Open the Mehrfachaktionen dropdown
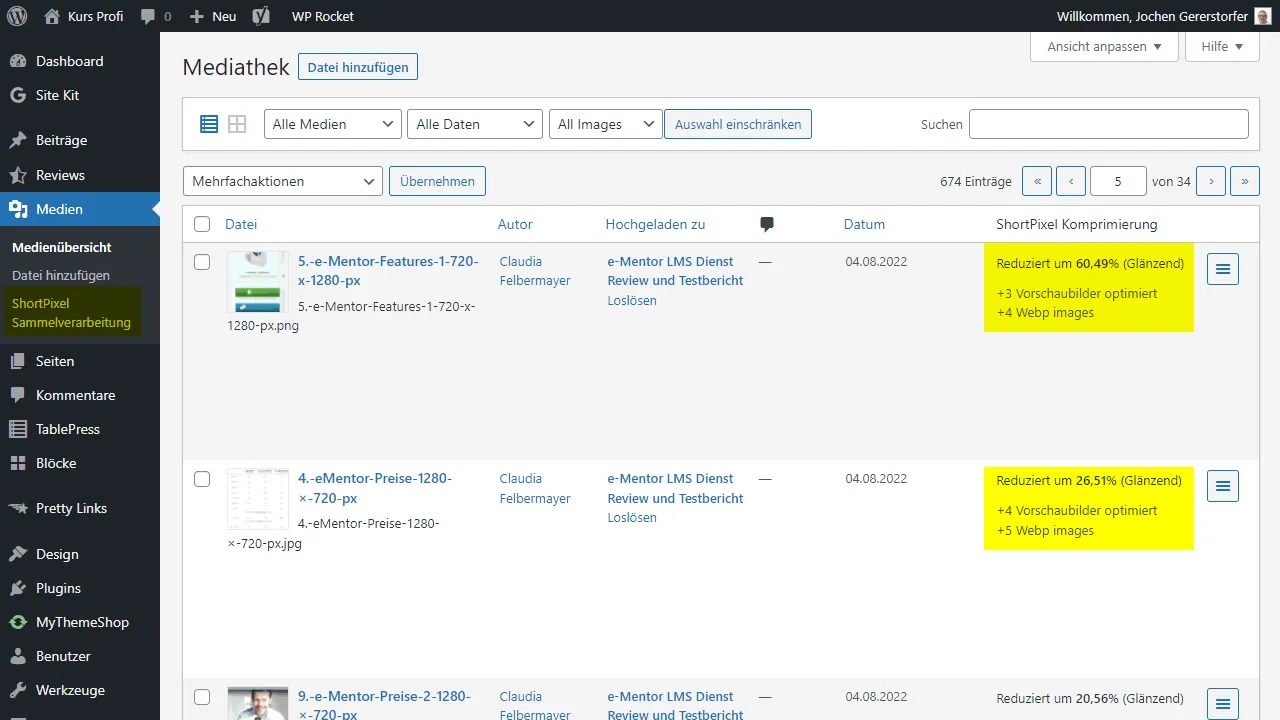 point(283,181)
